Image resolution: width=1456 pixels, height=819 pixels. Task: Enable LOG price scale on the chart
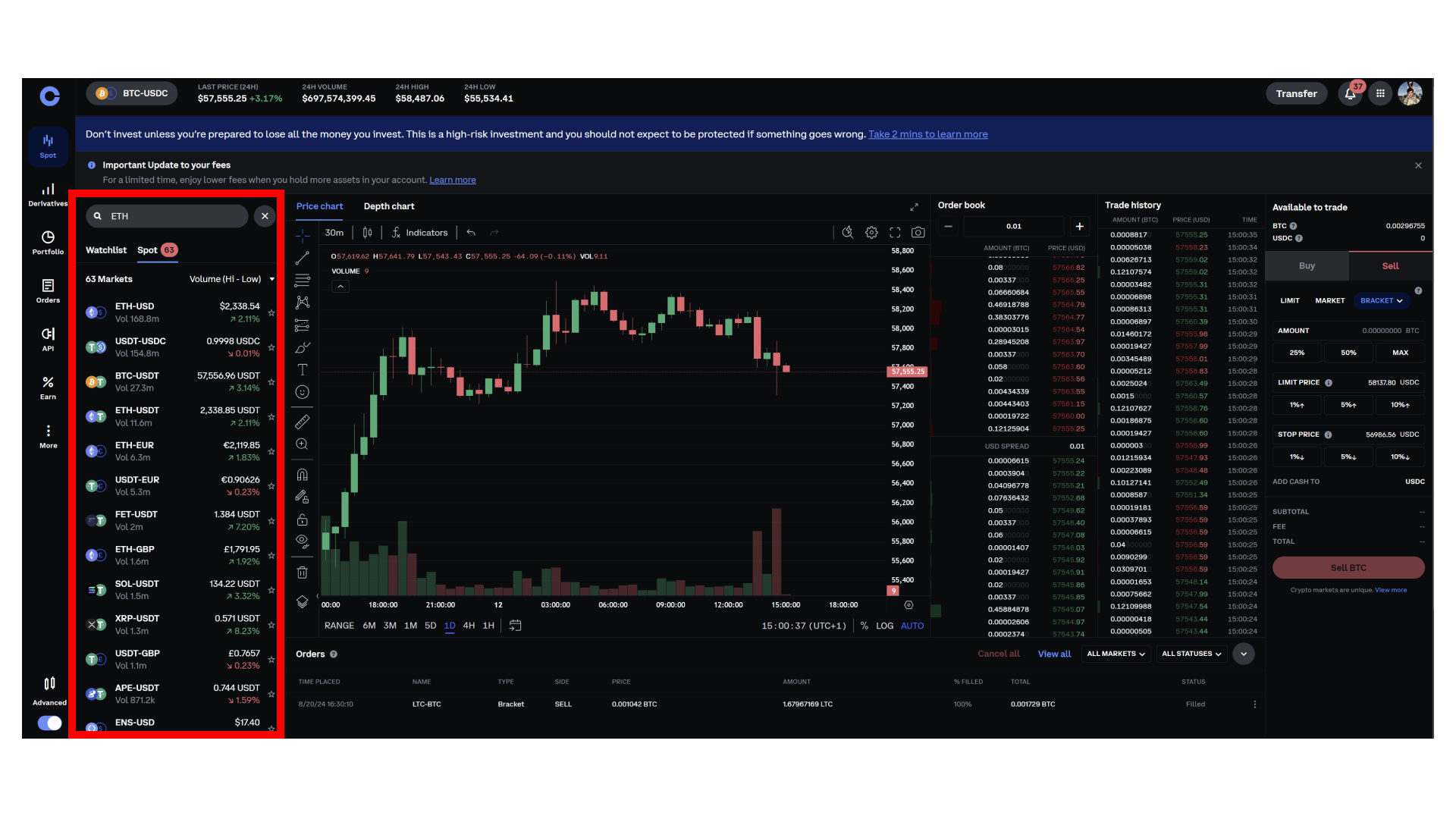[884, 626]
